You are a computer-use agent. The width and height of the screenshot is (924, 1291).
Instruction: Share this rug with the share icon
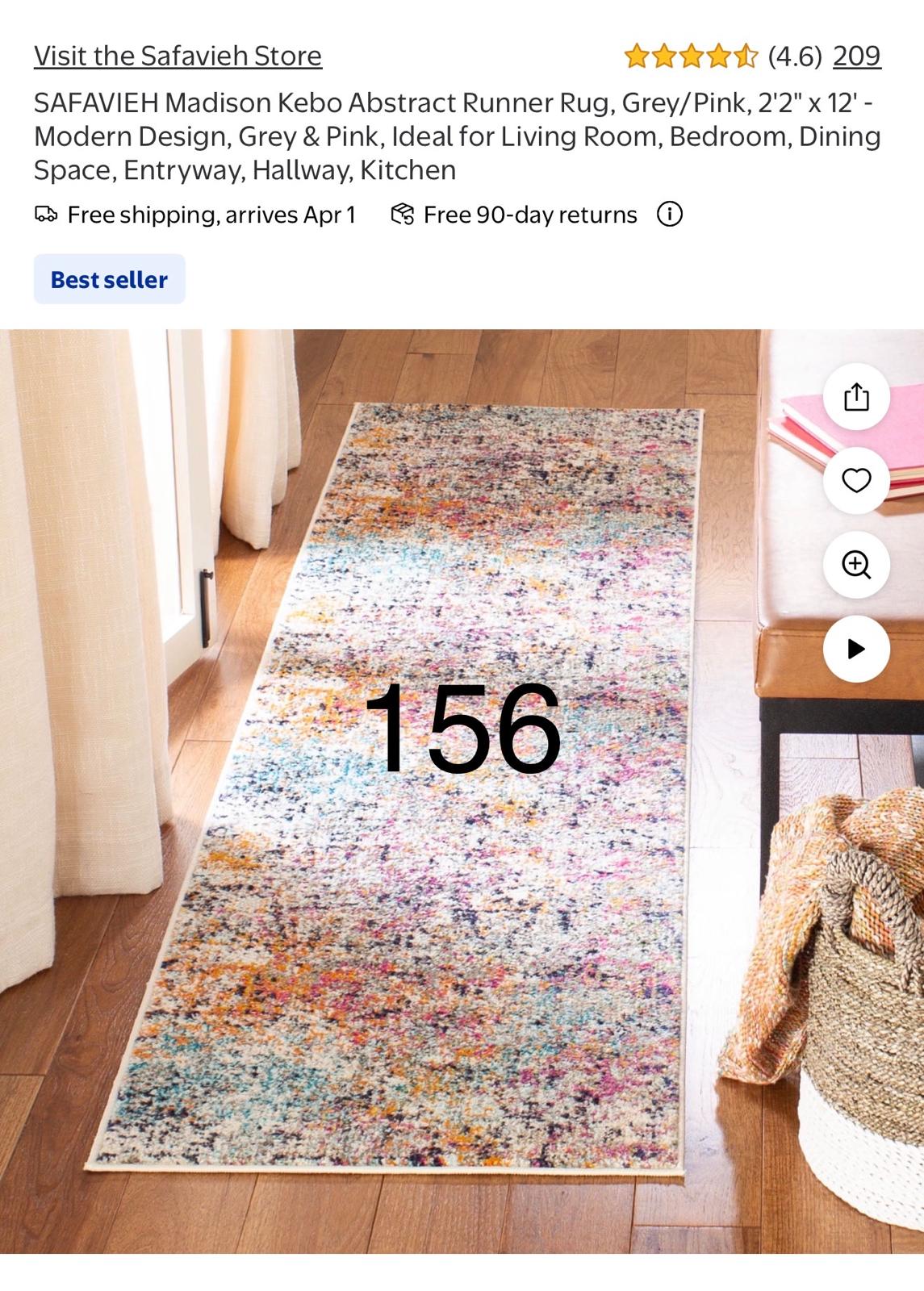click(x=856, y=397)
